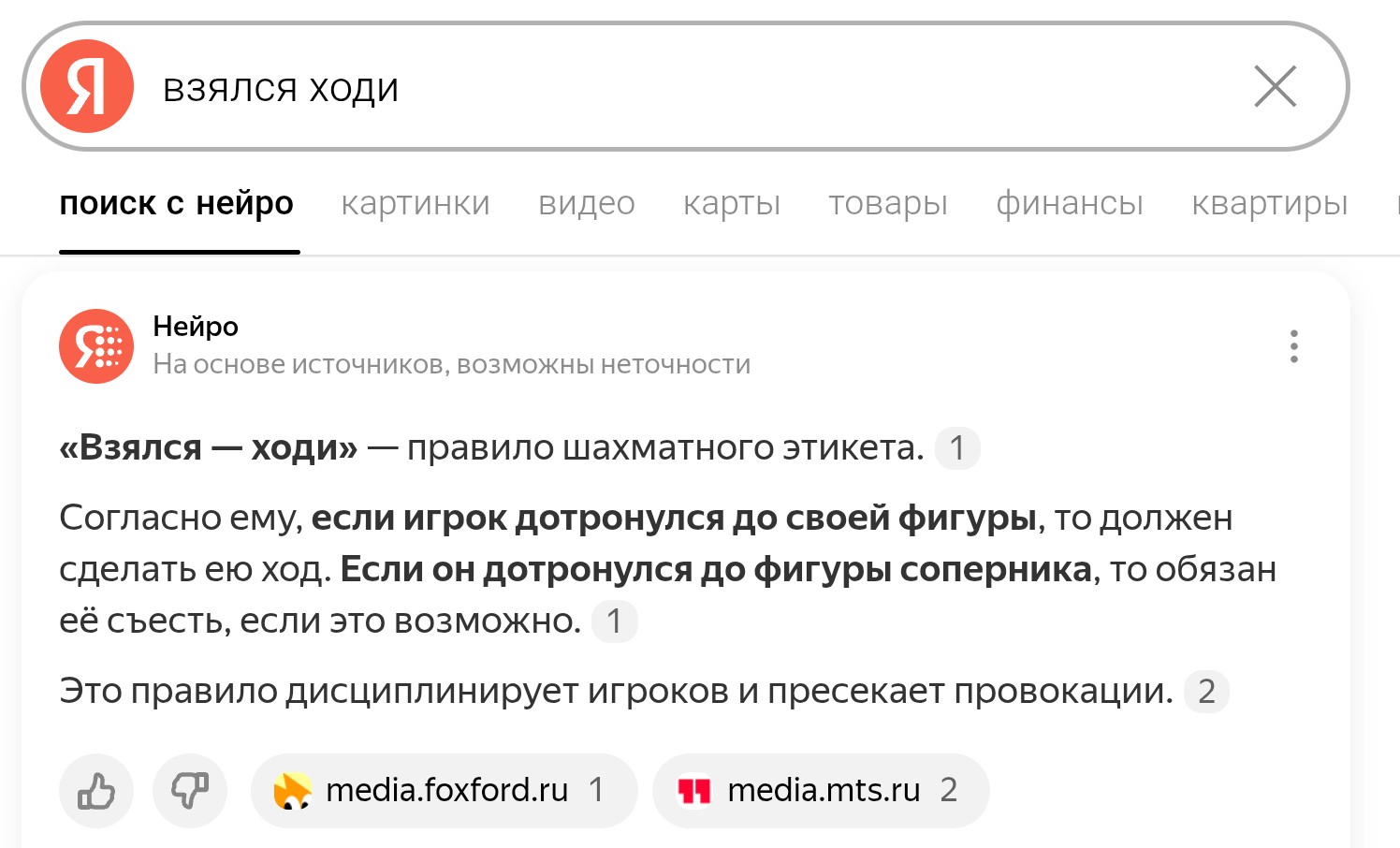Click citation 1 after шахматного этикета
This screenshot has height=848, width=1400.
pyautogui.click(x=957, y=448)
